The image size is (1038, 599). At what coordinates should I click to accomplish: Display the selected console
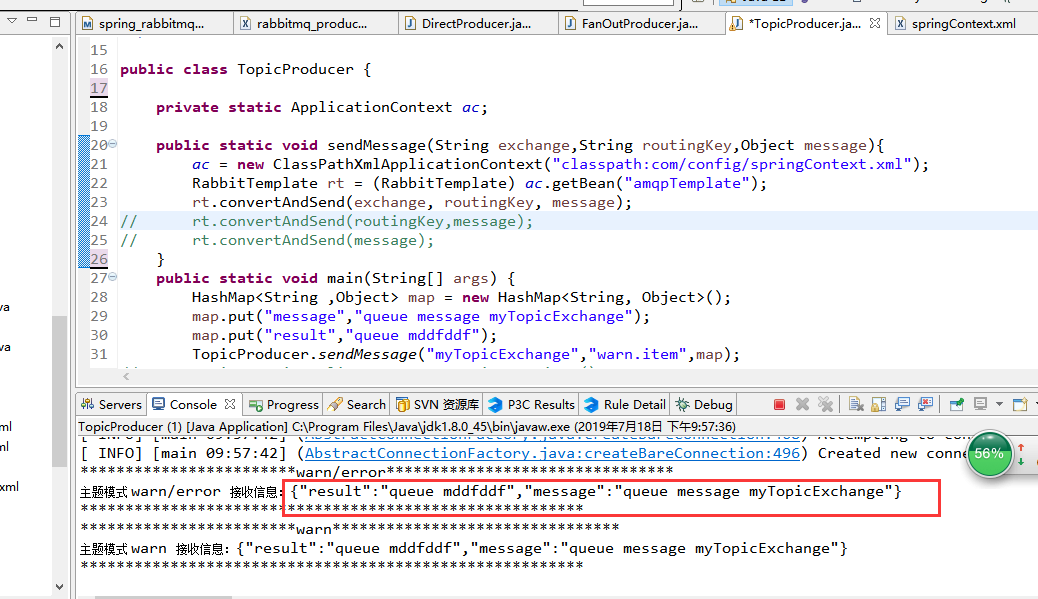[x=980, y=404]
